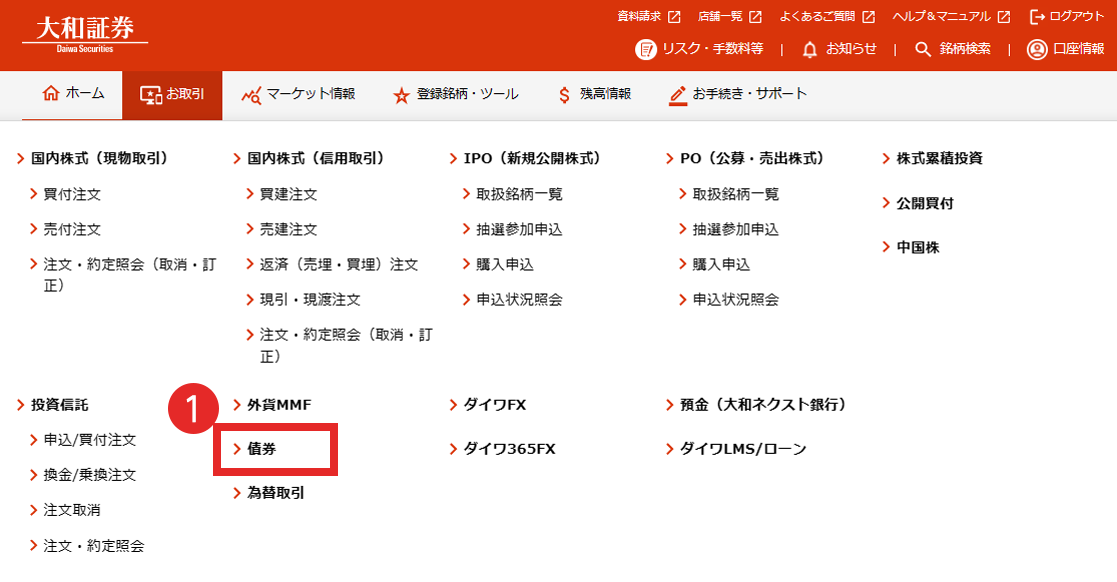
Task: Open 口座情報 text link
Action: click(x=1079, y=49)
